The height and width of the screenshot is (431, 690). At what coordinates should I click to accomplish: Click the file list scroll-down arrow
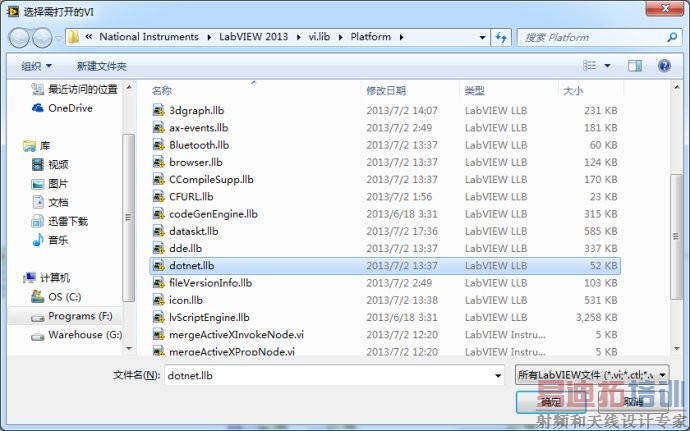(x=677, y=349)
